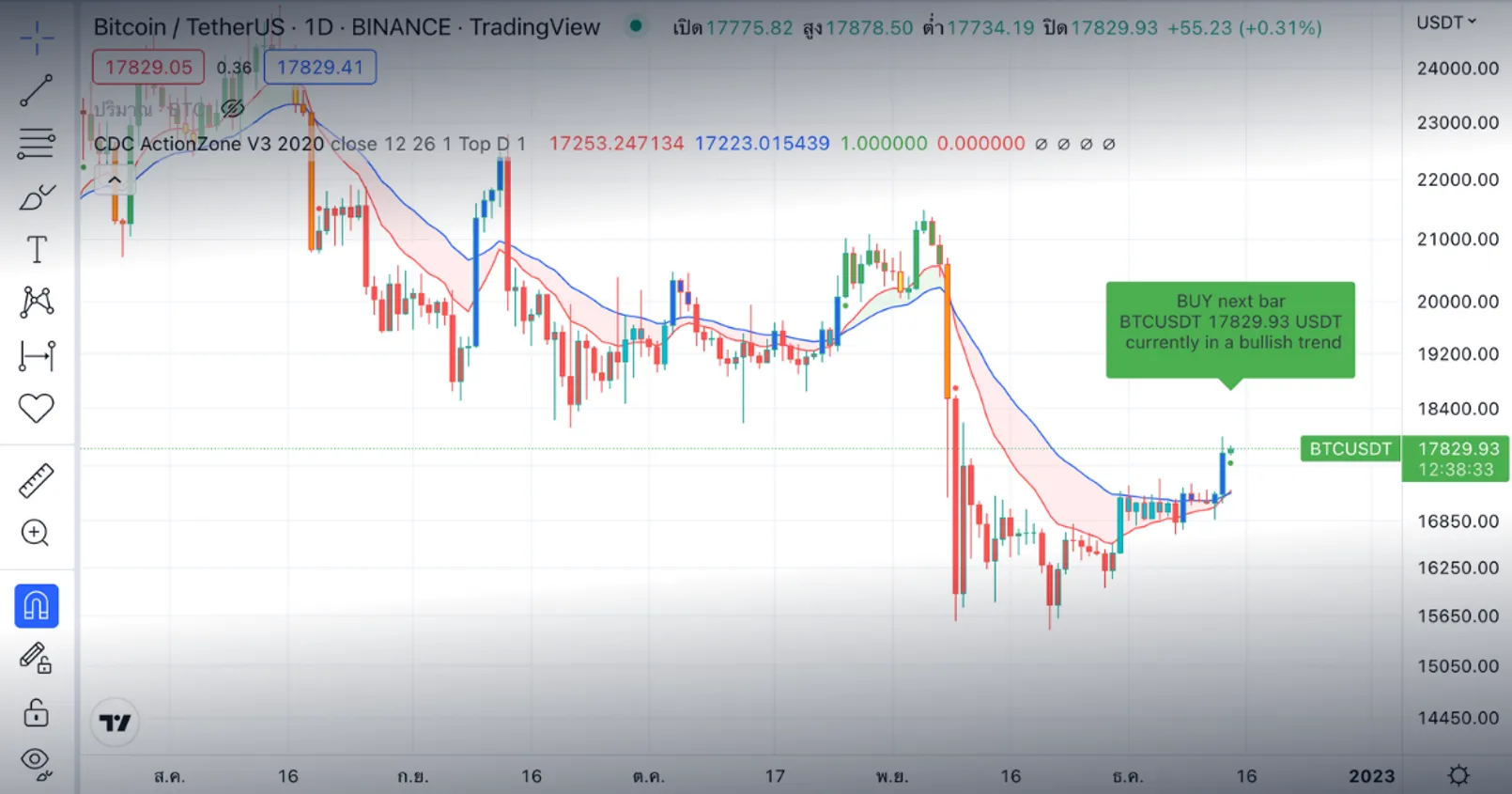Click the 18400.00 price level
1512x794 pixels.
coord(1458,409)
